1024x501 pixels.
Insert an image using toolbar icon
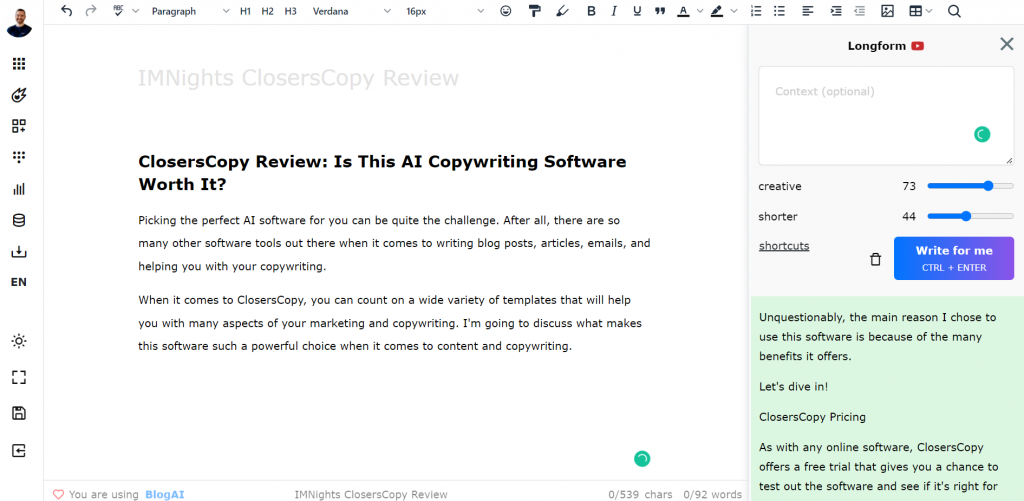pyautogui.click(x=887, y=11)
